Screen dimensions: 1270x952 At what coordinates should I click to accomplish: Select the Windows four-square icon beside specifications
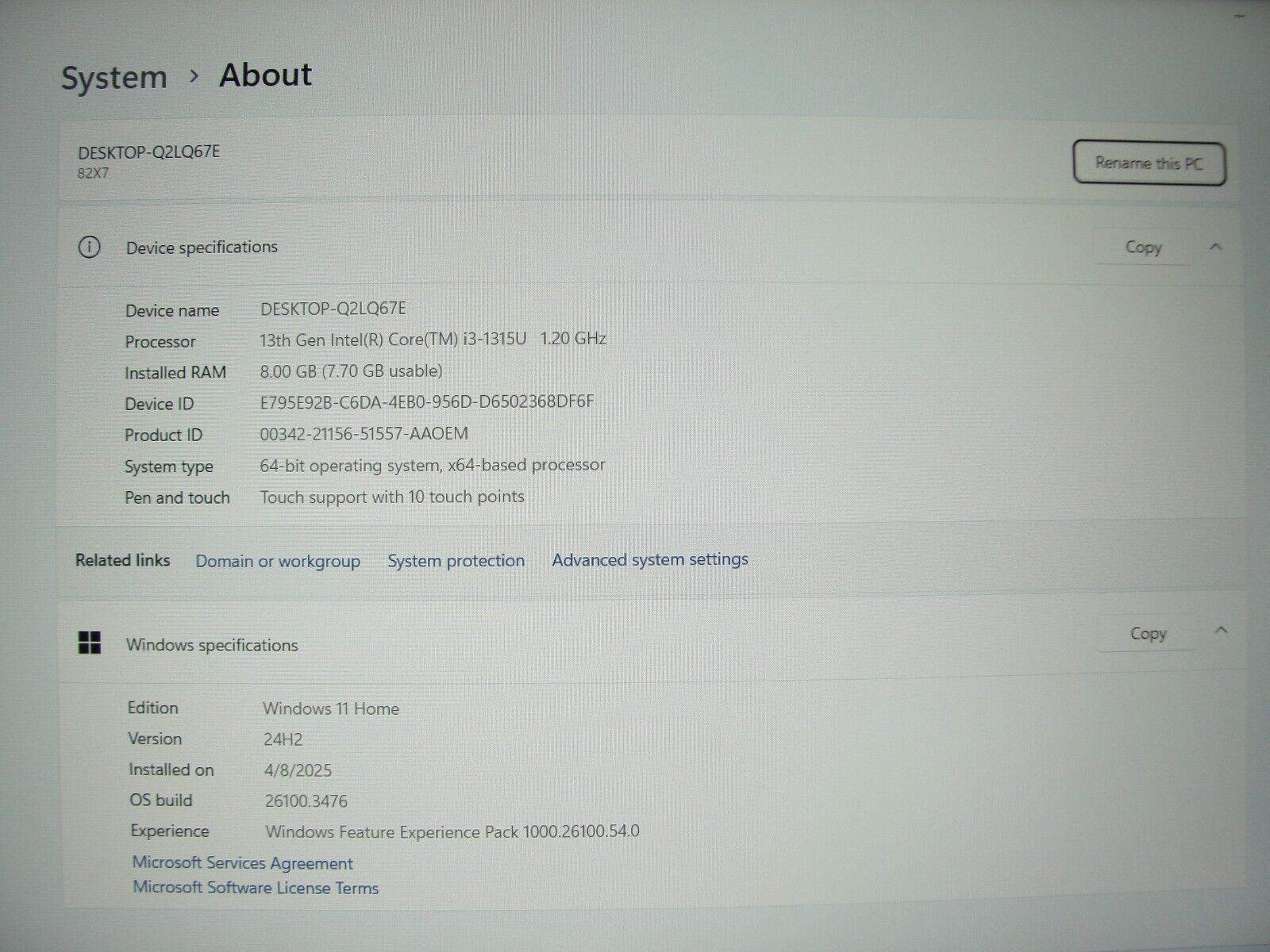[90, 644]
